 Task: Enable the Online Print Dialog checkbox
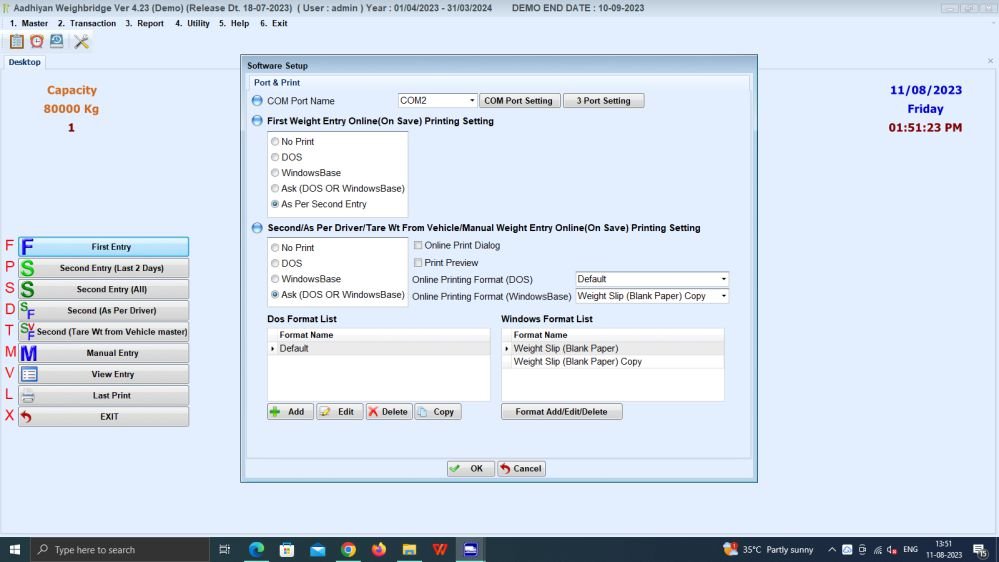pos(418,245)
